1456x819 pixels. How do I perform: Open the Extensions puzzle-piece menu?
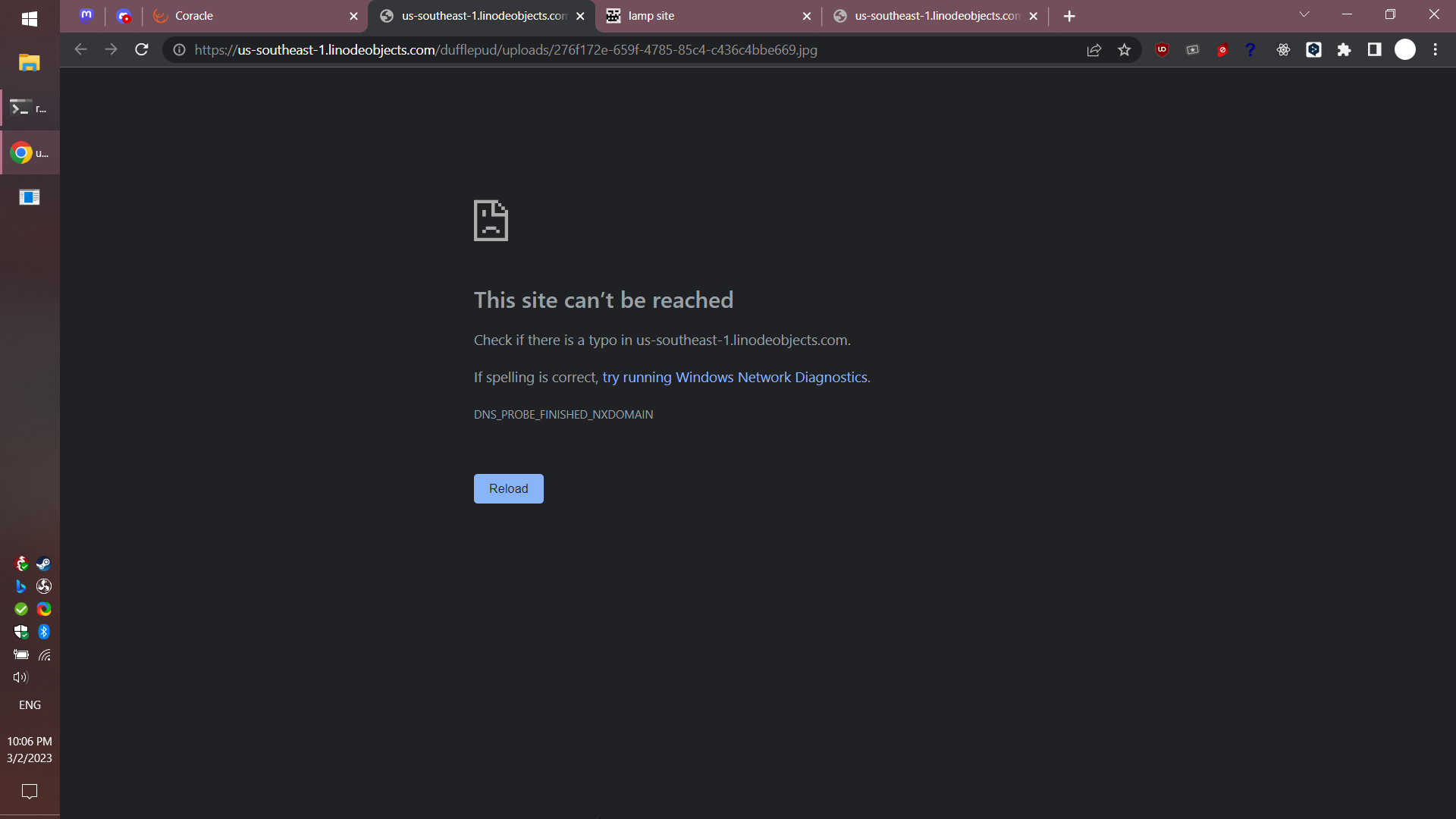(1344, 50)
